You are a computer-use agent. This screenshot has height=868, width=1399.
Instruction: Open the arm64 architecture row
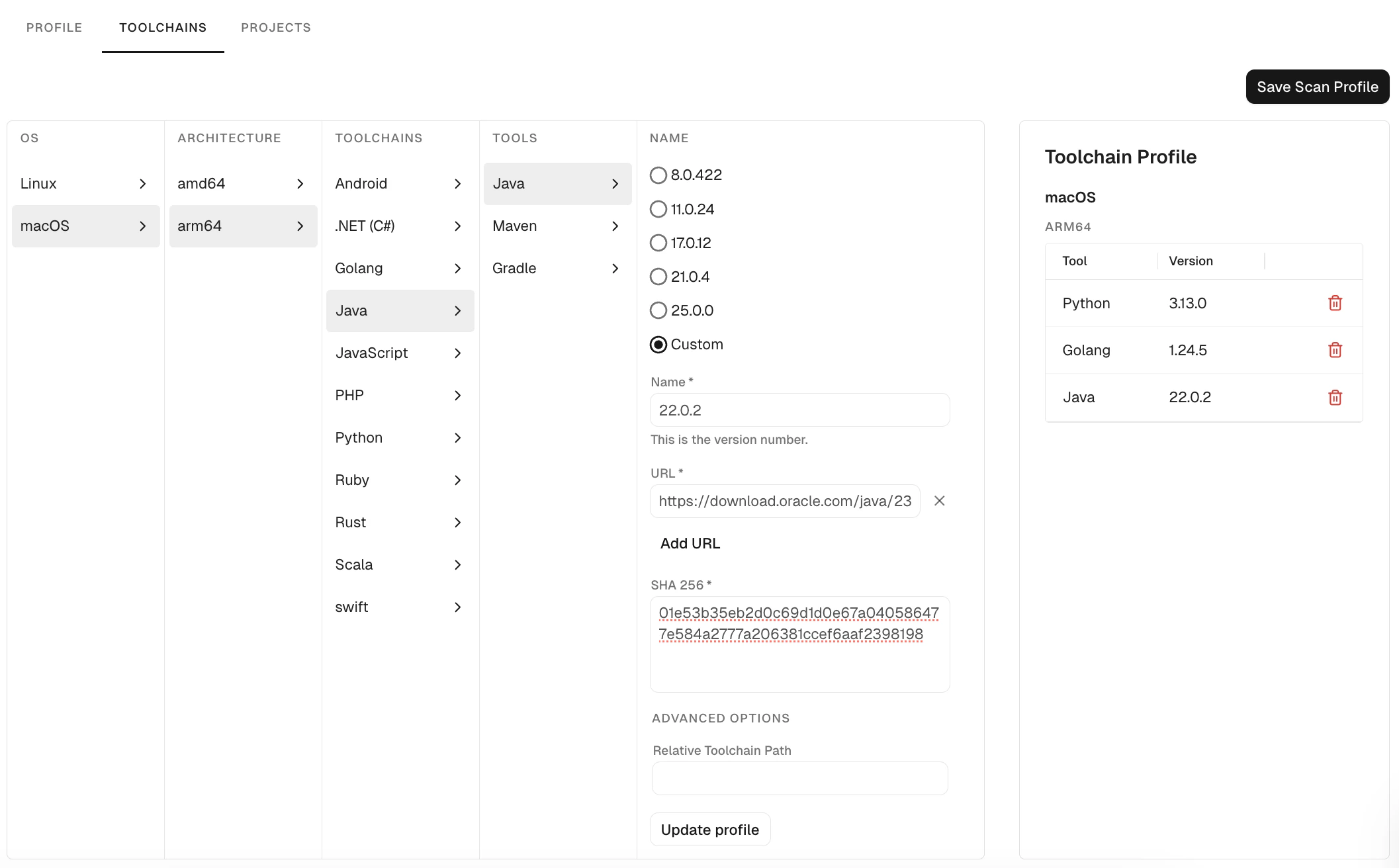click(244, 226)
